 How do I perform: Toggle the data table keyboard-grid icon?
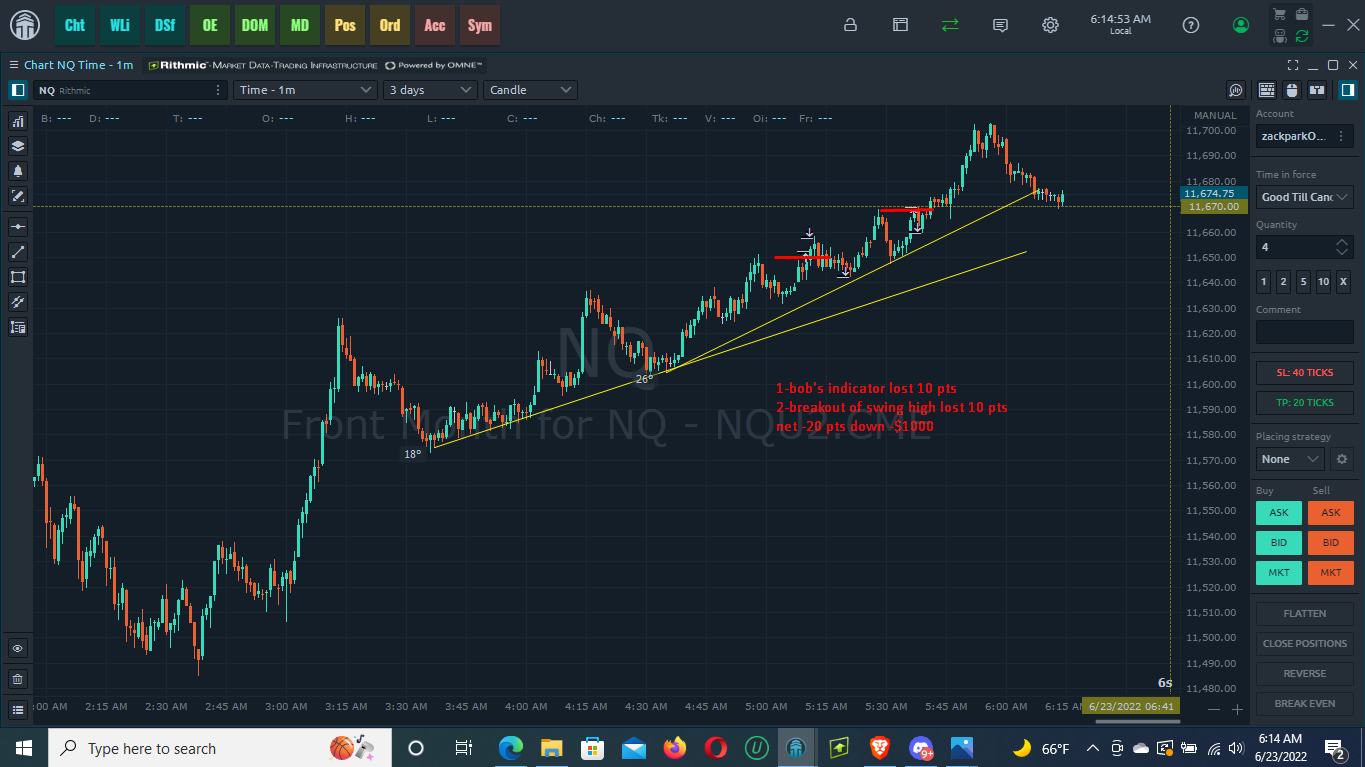(x=1267, y=90)
